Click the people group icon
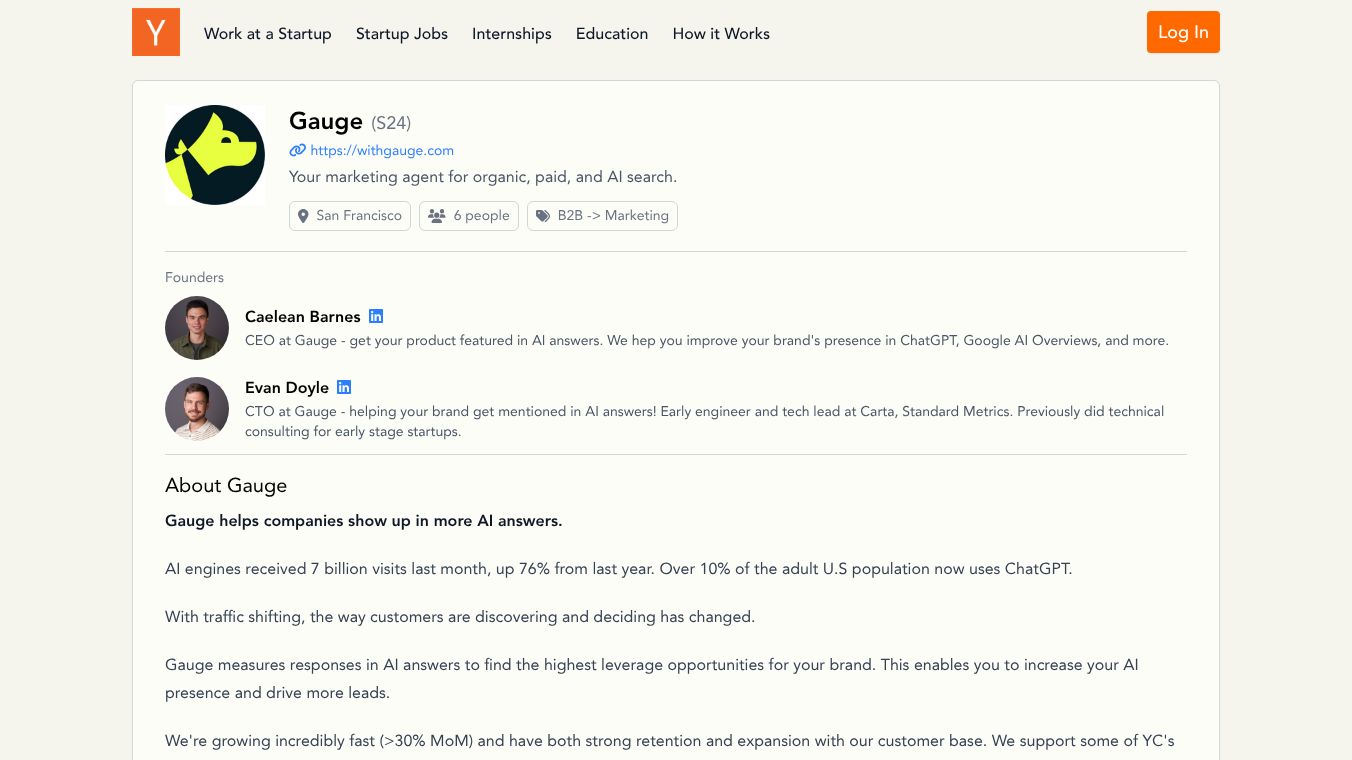 437,216
